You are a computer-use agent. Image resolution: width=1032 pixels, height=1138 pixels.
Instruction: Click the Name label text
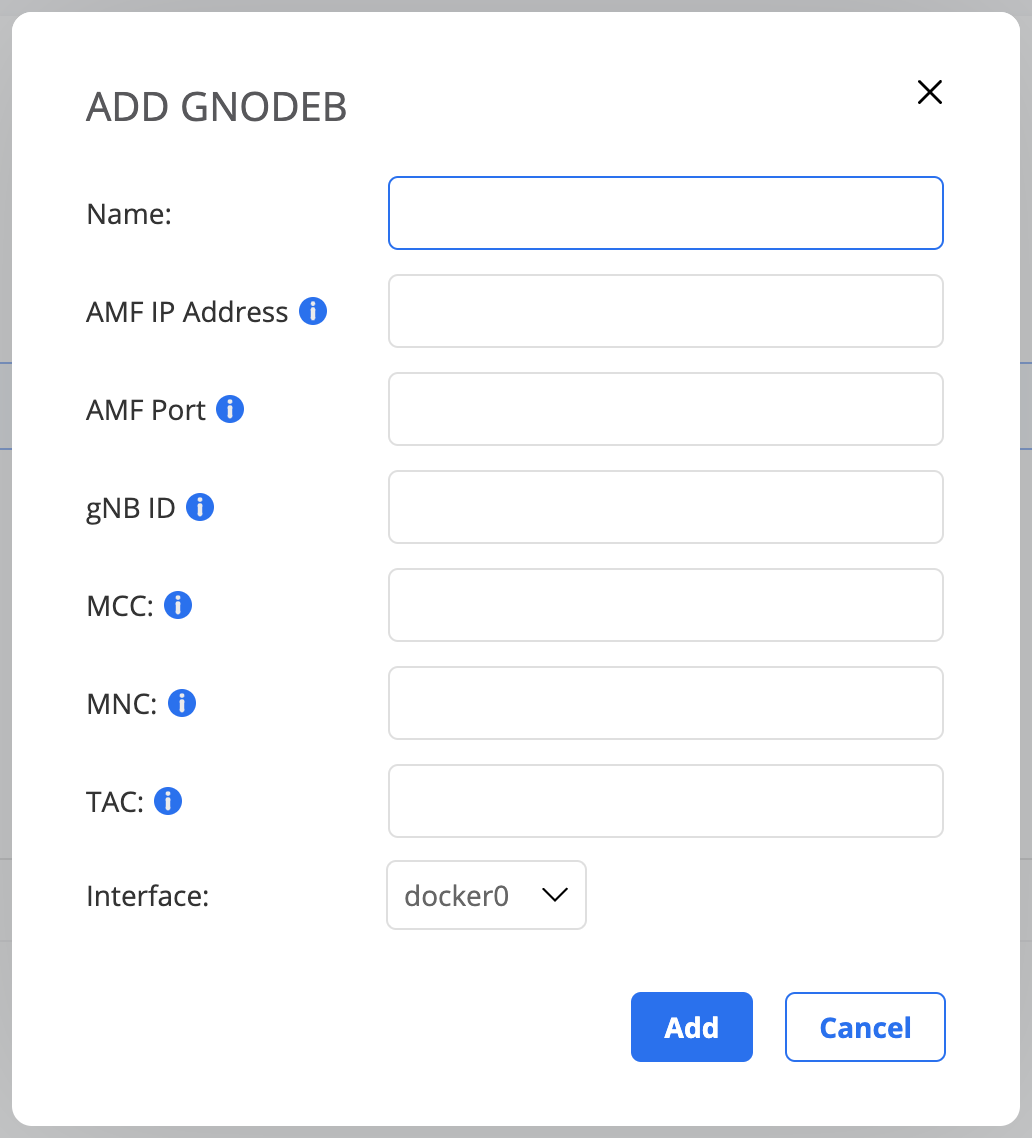(x=129, y=214)
